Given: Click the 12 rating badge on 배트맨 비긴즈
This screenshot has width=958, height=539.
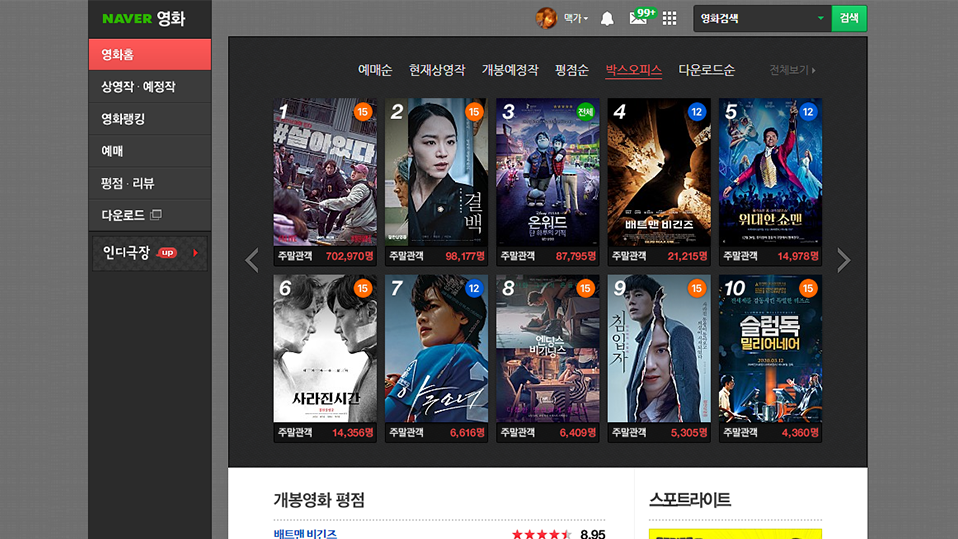Looking at the screenshot, I should click(697, 112).
